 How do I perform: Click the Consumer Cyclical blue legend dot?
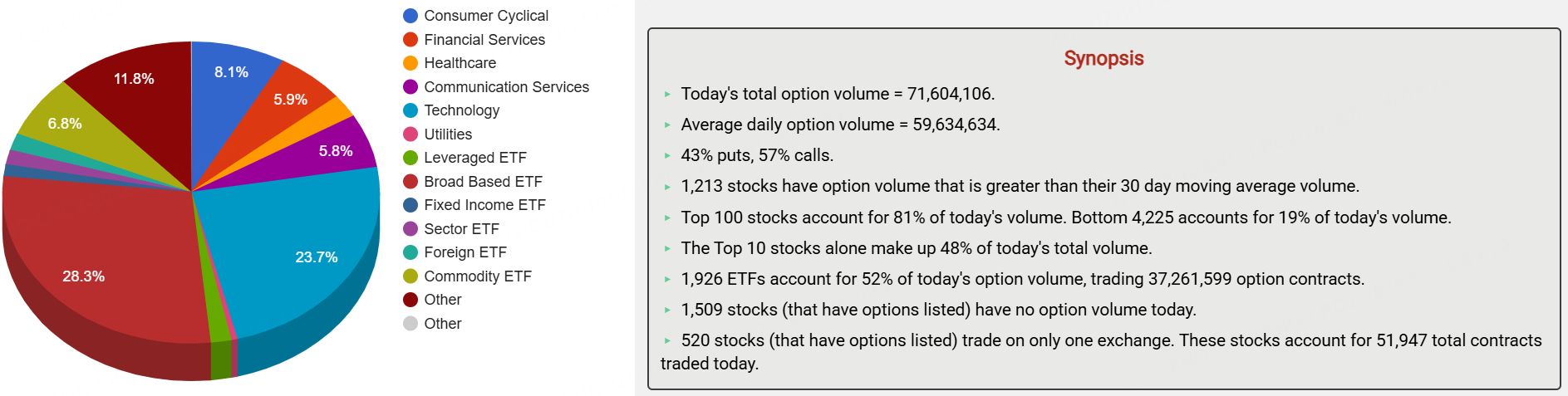(x=410, y=16)
